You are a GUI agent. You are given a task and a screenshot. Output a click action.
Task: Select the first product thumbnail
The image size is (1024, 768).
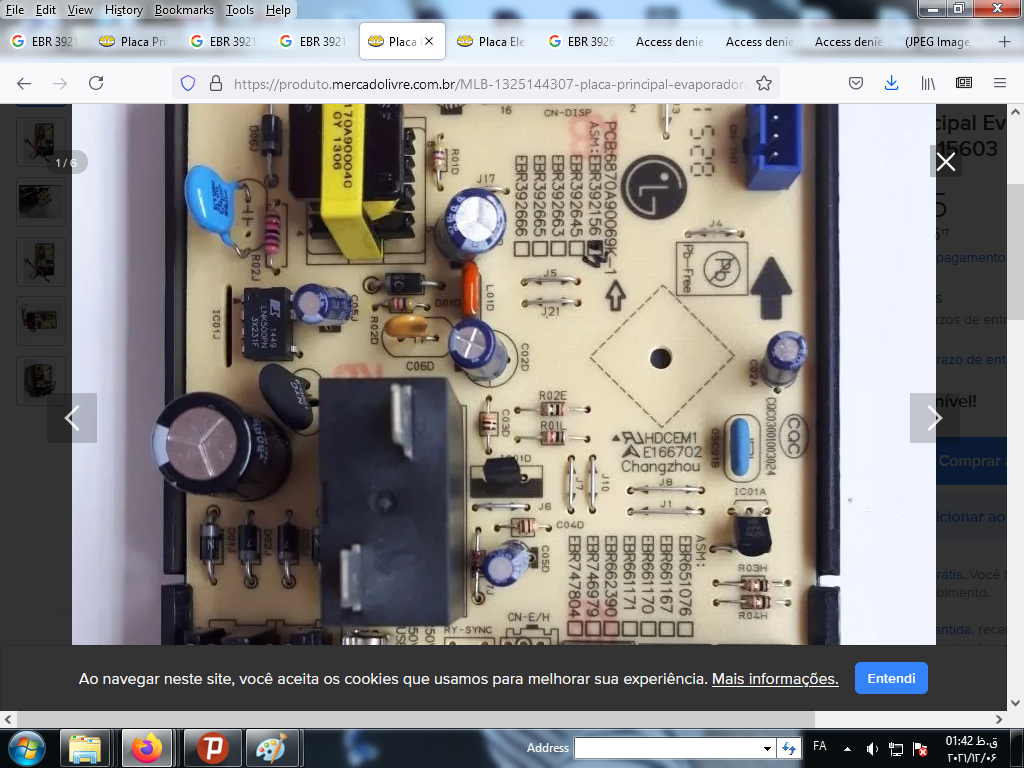[x=41, y=141]
